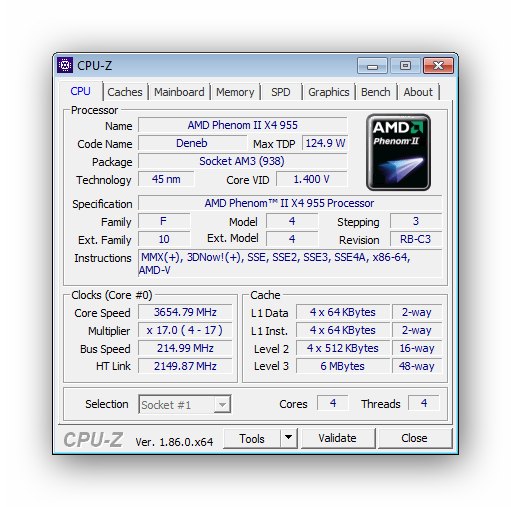Minimize the CPU-Z window

click(372, 66)
